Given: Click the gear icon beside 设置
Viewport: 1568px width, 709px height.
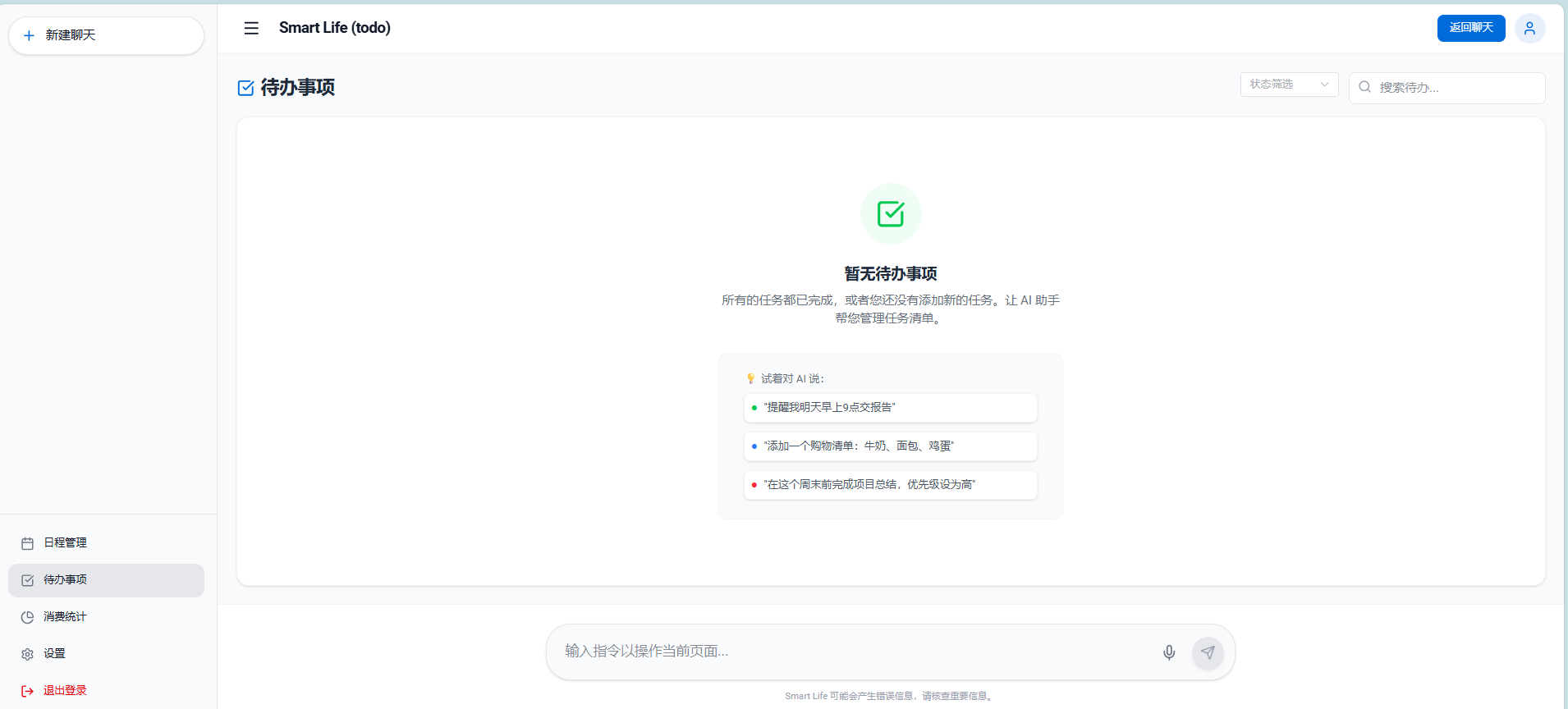Looking at the screenshot, I should (x=27, y=654).
